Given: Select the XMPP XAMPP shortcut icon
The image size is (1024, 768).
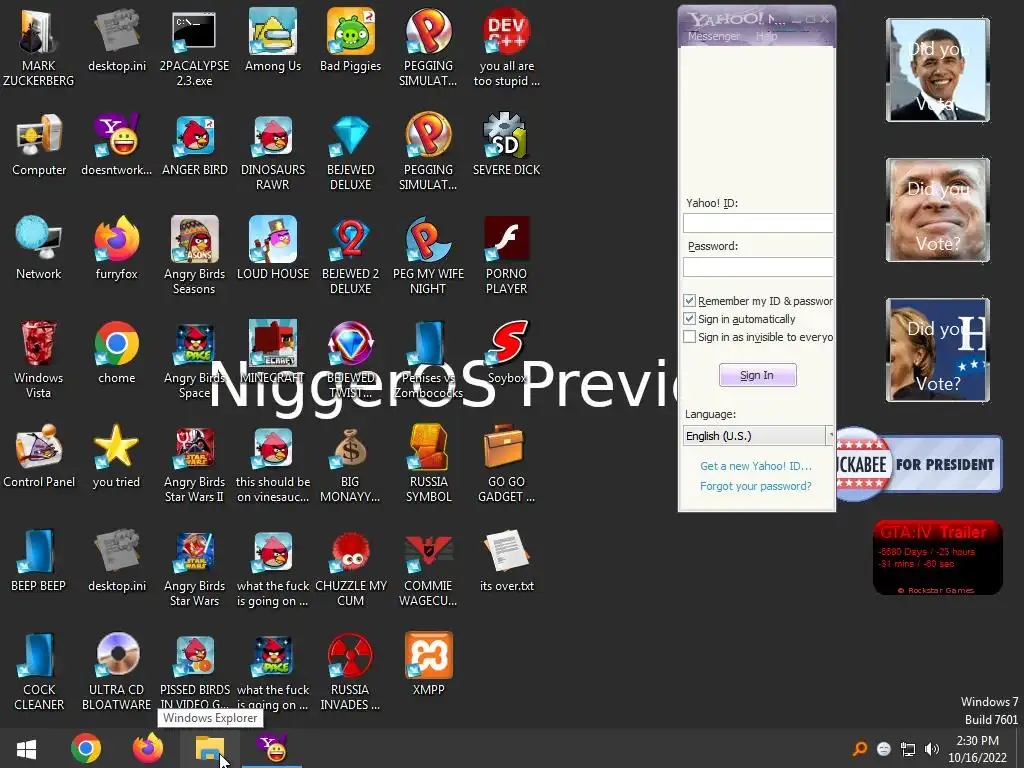Looking at the screenshot, I should (428, 664).
